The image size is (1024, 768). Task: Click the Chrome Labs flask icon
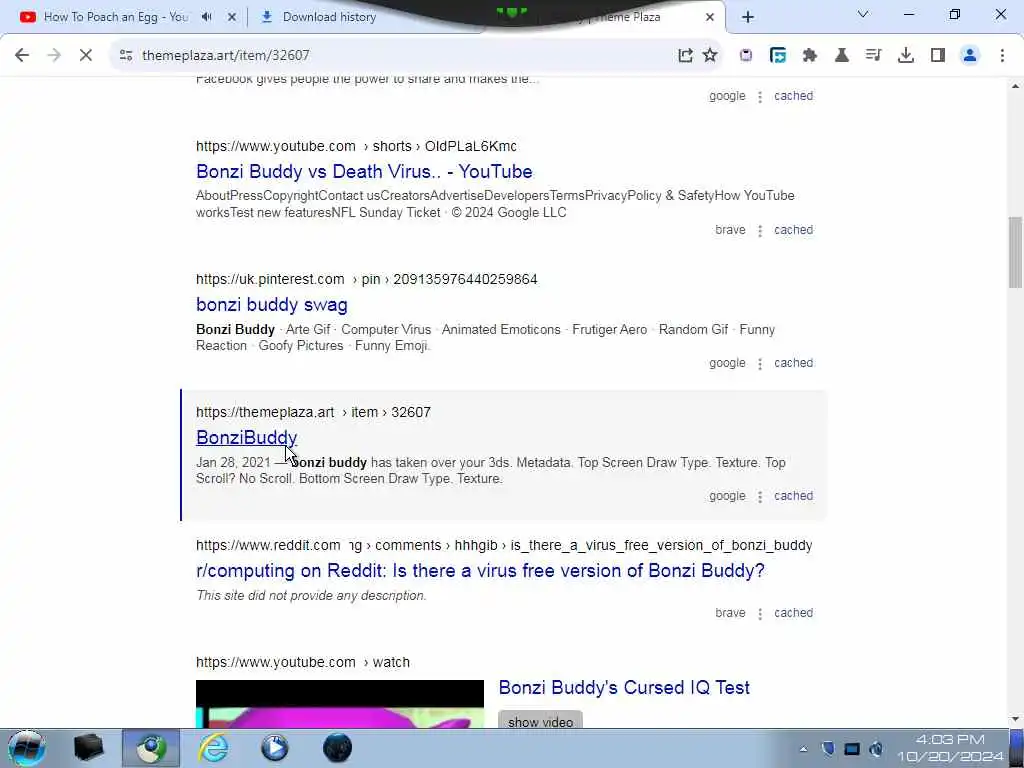pyautogui.click(x=842, y=56)
